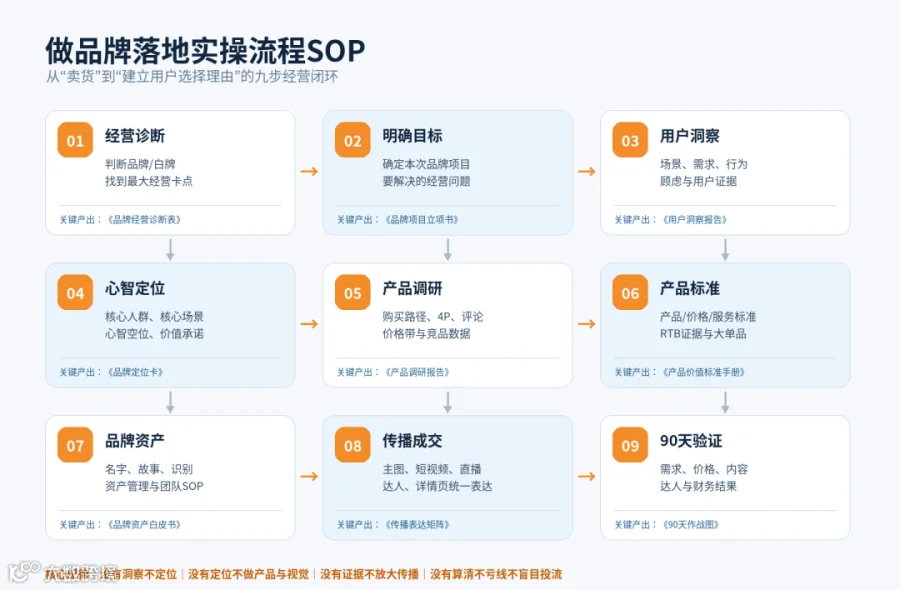Click key output 《品牌资产白皮书》
The width and height of the screenshot is (900, 590).
click(x=144, y=525)
